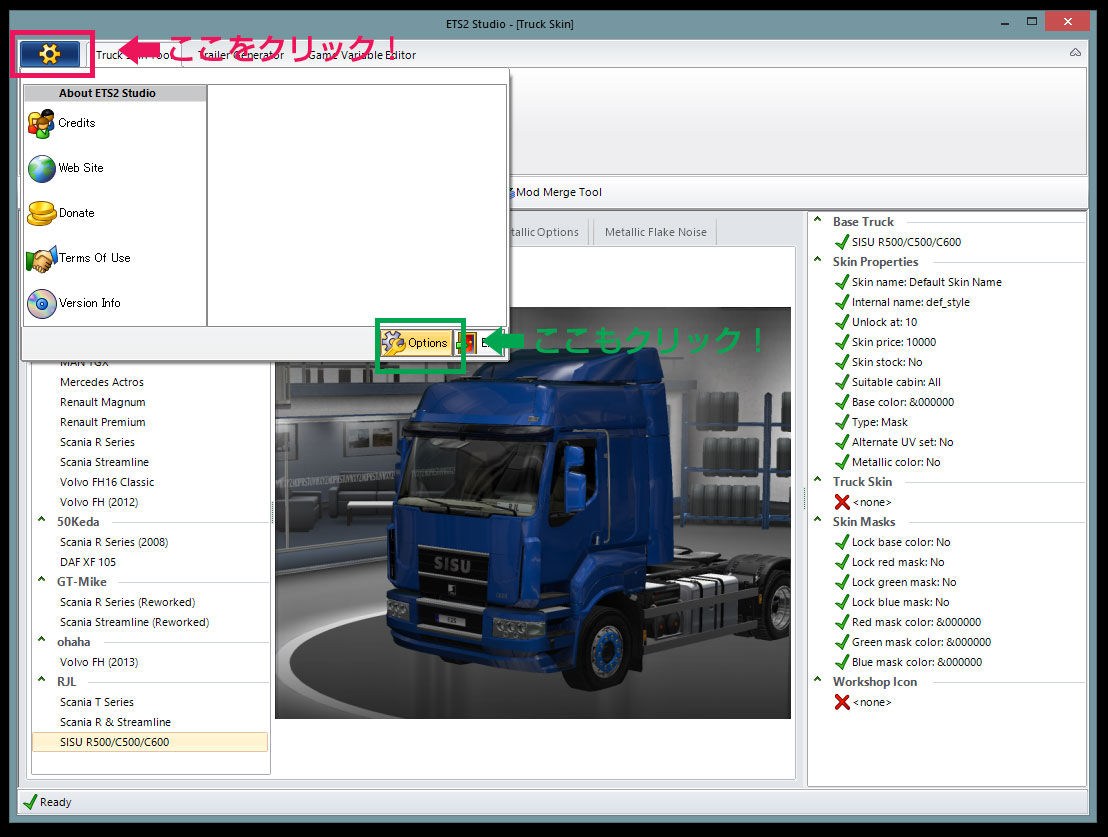Collapse the GT-Mike group
This screenshot has width=1108, height=837.
click(42, 580)
